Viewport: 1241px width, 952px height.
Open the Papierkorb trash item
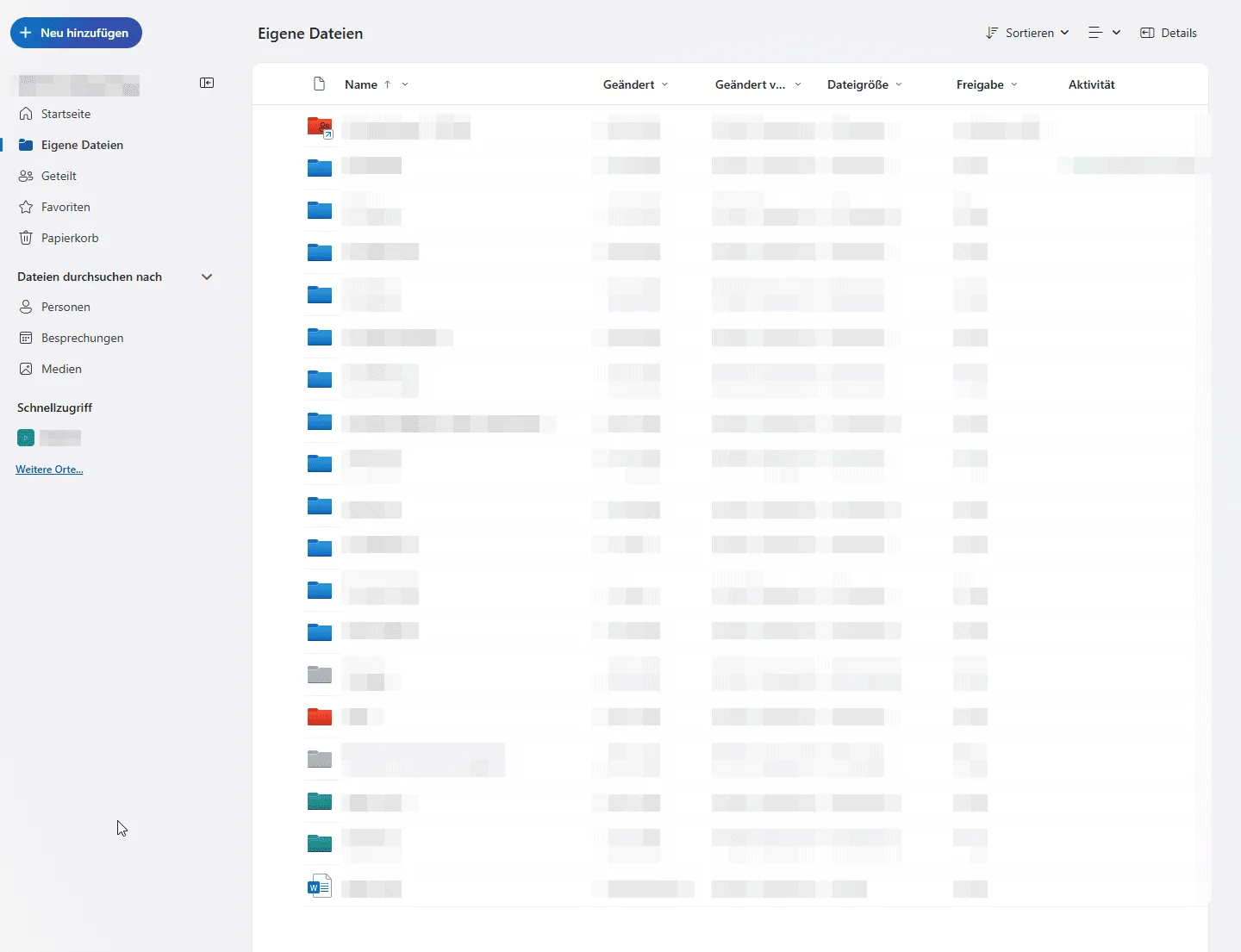point(69,238)
